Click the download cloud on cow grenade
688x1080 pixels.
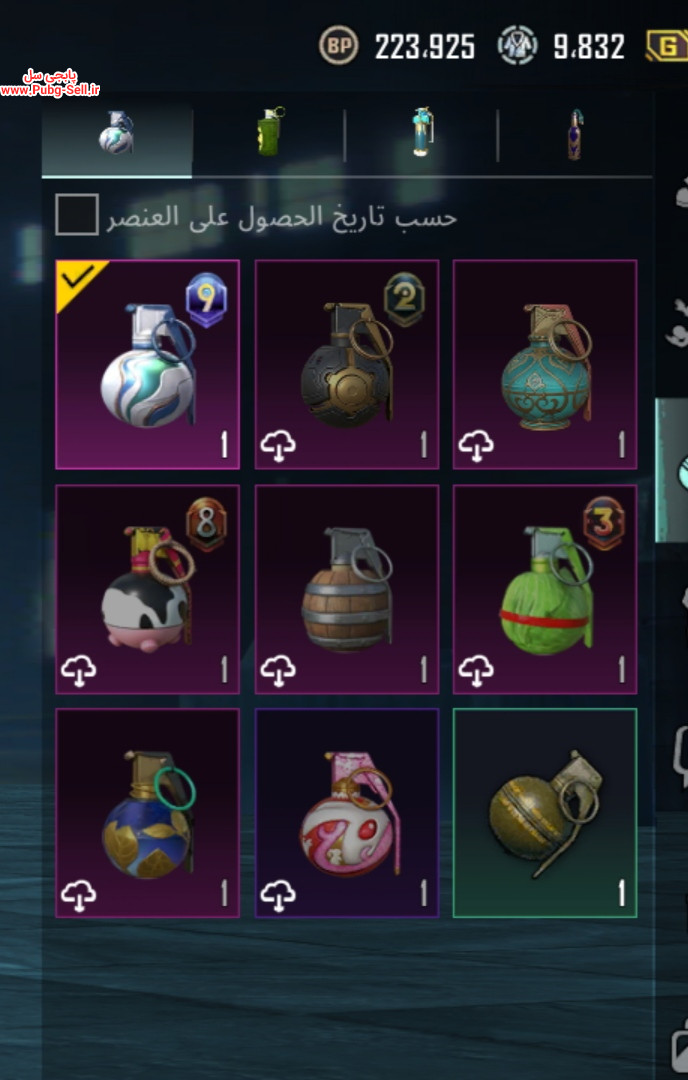point(79,670)
